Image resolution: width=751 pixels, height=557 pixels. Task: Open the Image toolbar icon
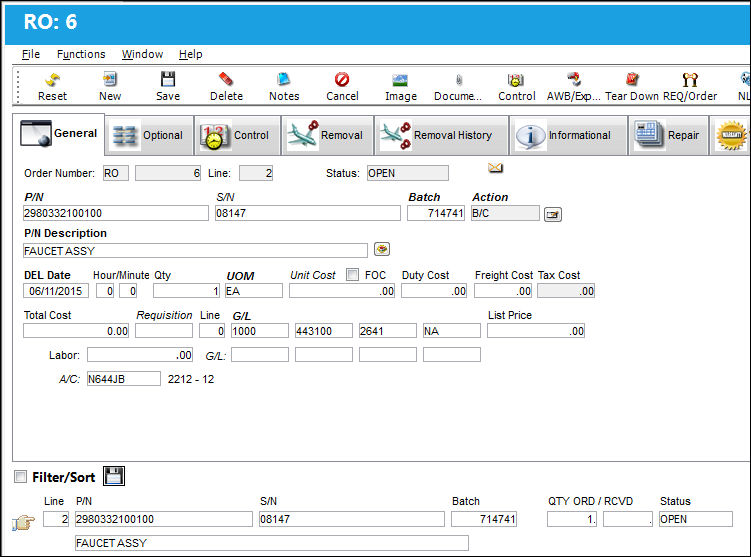(x=400, y=80)
